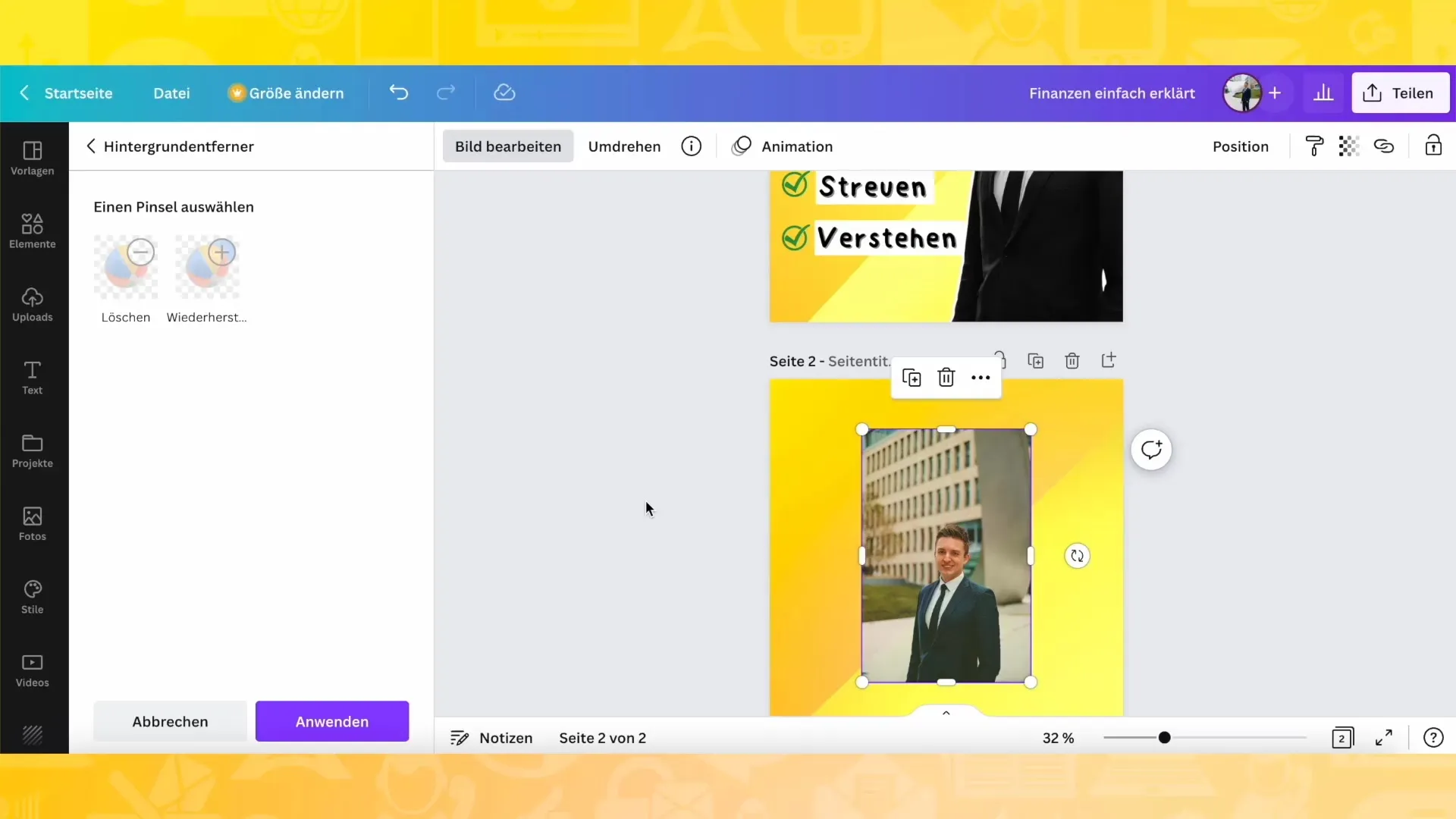Click the Streuen text on page 1
Viewport: 1456px width, 819px height.
[x=873, y=187]
